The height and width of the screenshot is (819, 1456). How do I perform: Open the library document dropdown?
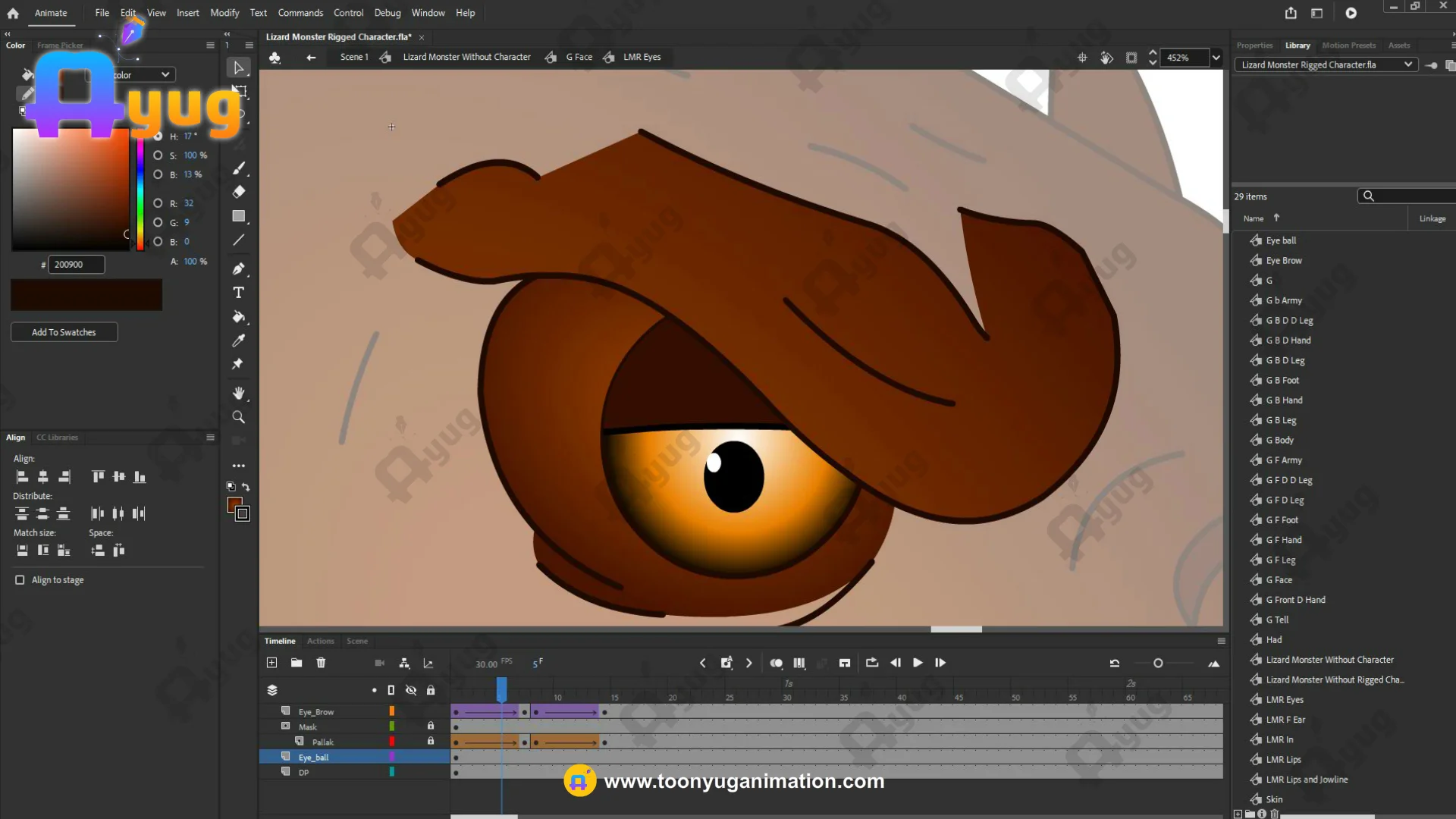1407,64
